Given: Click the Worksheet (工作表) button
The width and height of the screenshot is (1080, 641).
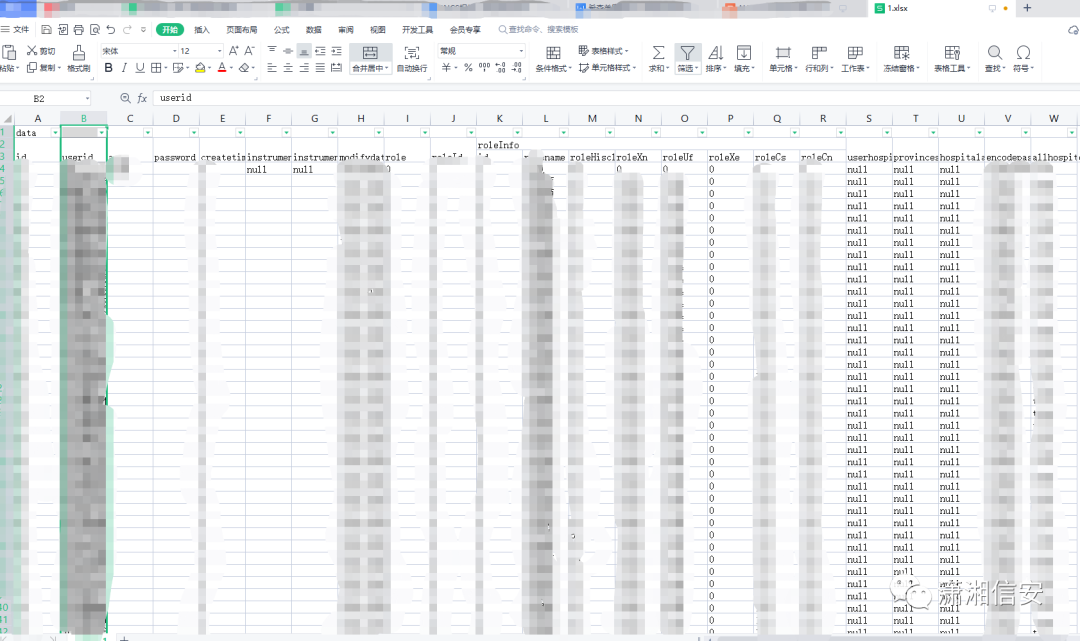Looking at the screenshot, I should 855,59.
